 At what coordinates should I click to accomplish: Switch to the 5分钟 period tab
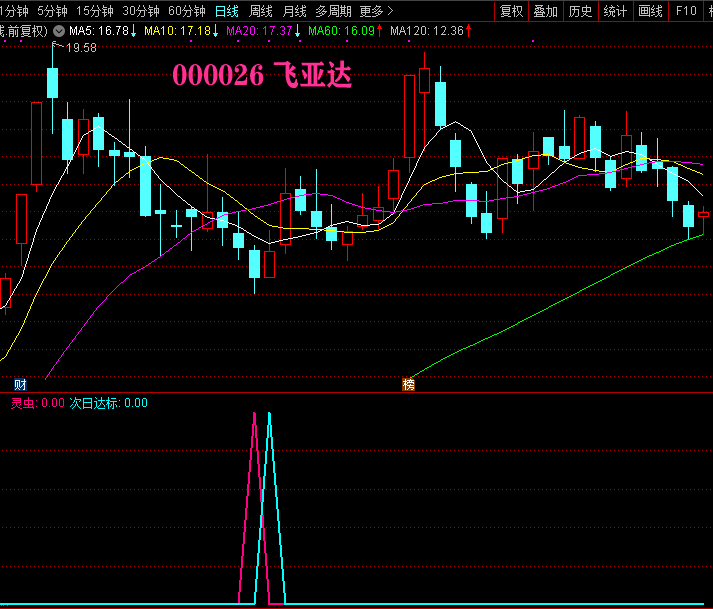52,11
